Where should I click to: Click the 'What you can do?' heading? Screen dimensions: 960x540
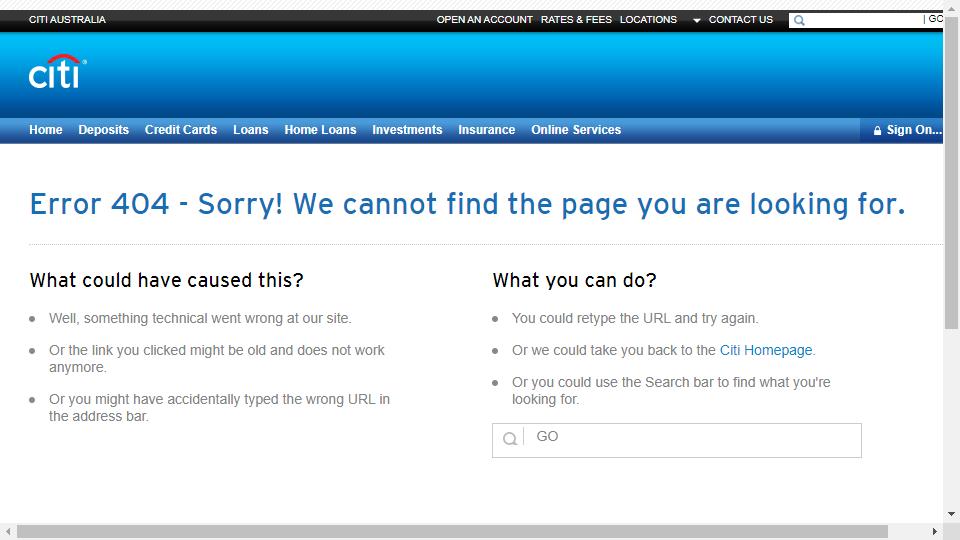point(574,280)
